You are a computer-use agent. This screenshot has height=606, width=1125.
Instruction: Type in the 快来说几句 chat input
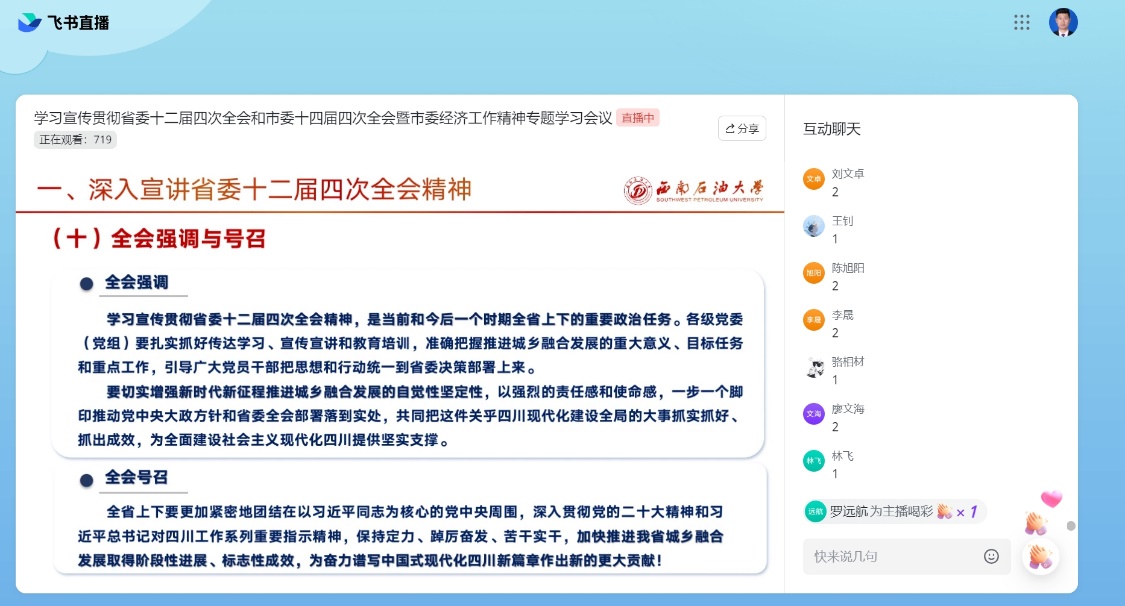(890, 556)
